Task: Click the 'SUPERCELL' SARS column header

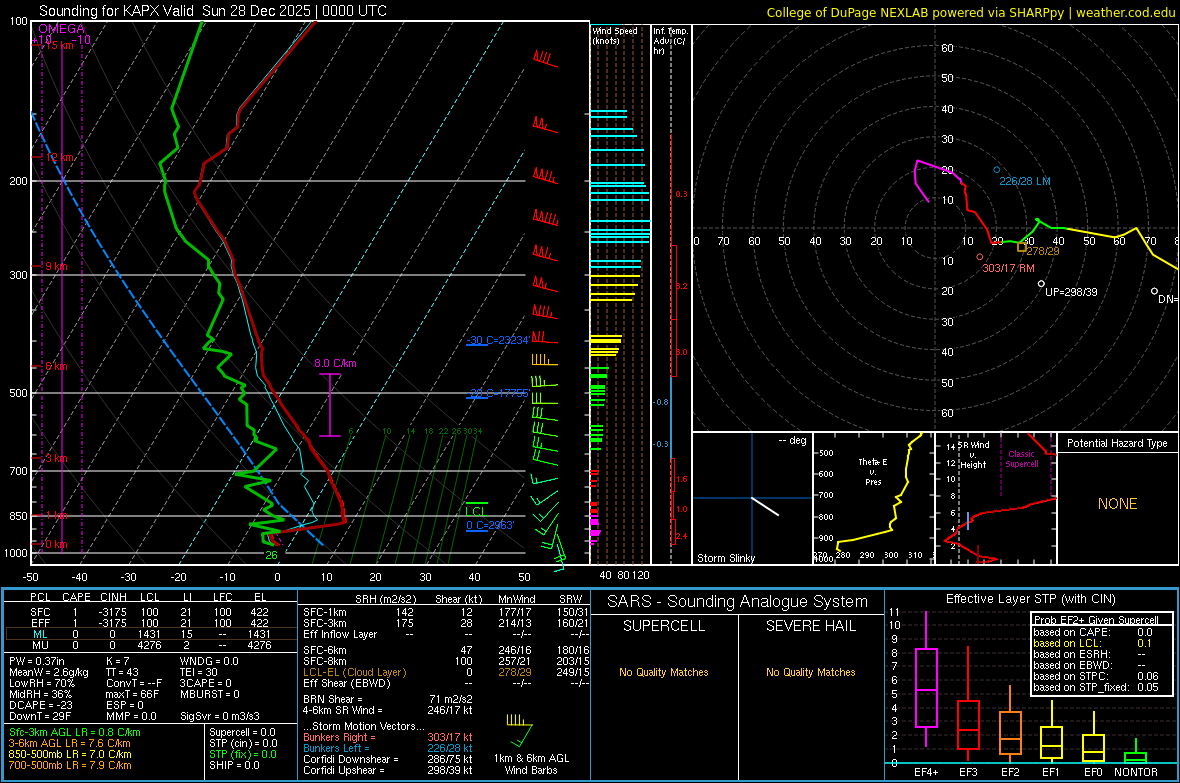Action: pos(664,626)
